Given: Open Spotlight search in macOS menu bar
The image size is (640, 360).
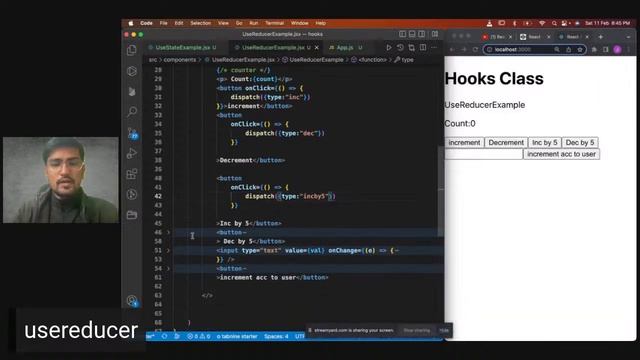Looking at the screenshot, I should [554, 23].
